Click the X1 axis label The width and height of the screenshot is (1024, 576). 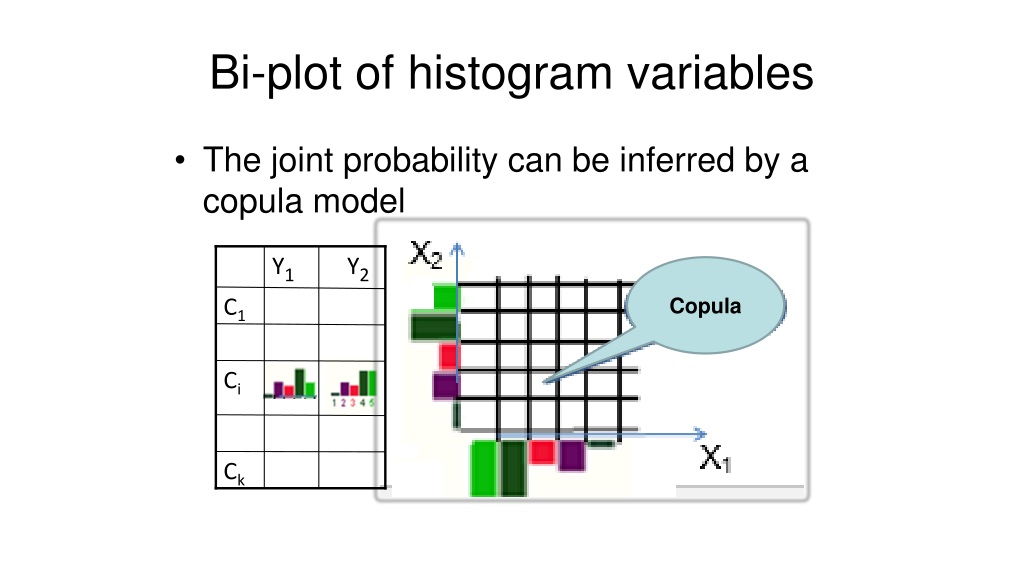(714, 460)
